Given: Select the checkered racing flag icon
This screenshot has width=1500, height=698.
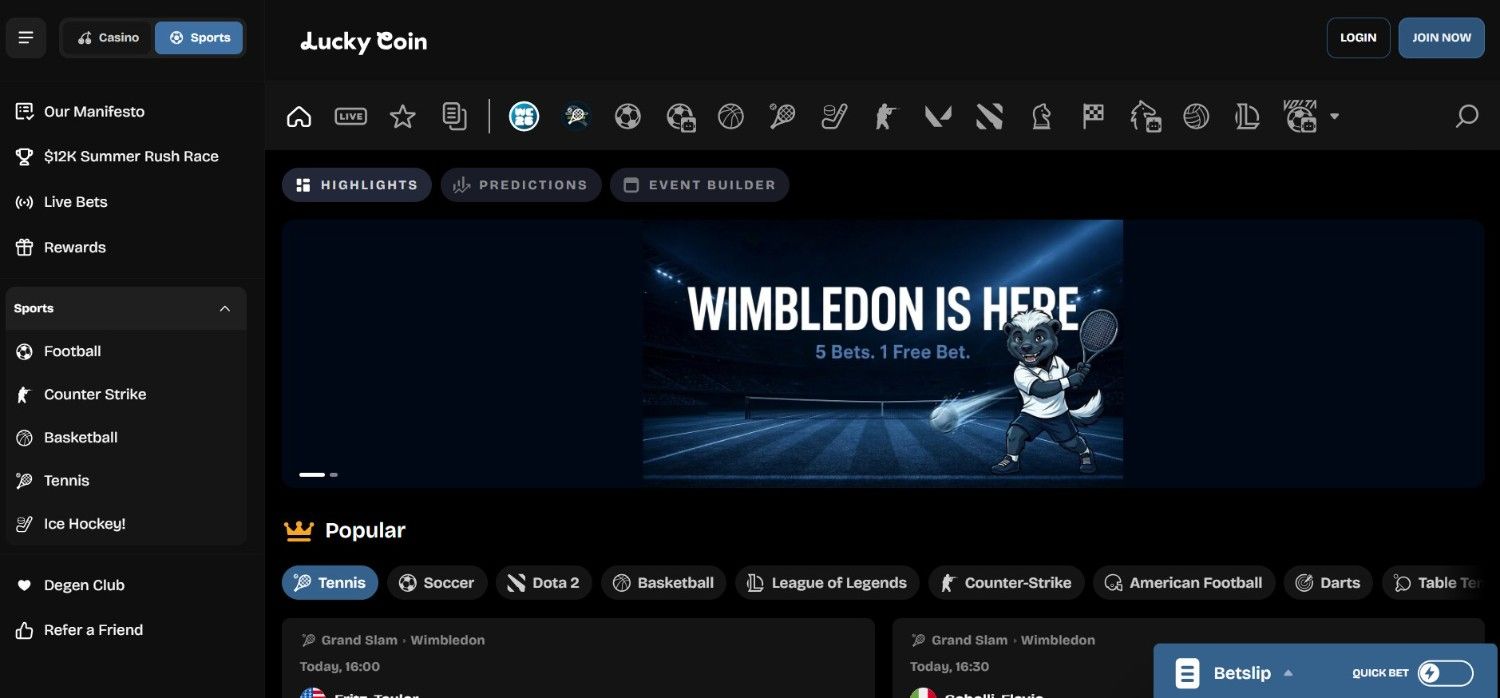Looking at the screenshot, I should pyautogui.click(x=1093, y=117).
